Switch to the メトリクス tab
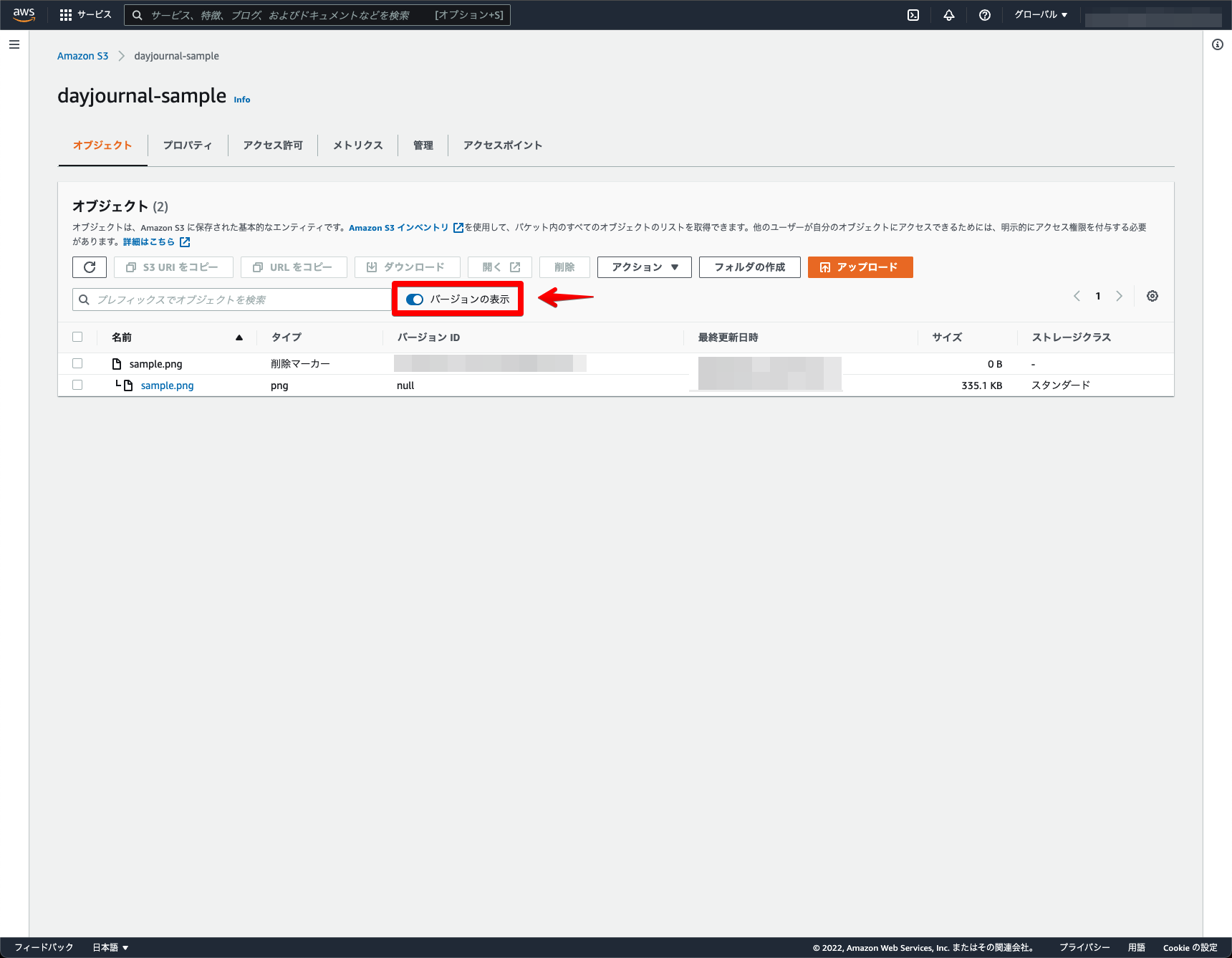1232x958 pixels. [358, 145]
